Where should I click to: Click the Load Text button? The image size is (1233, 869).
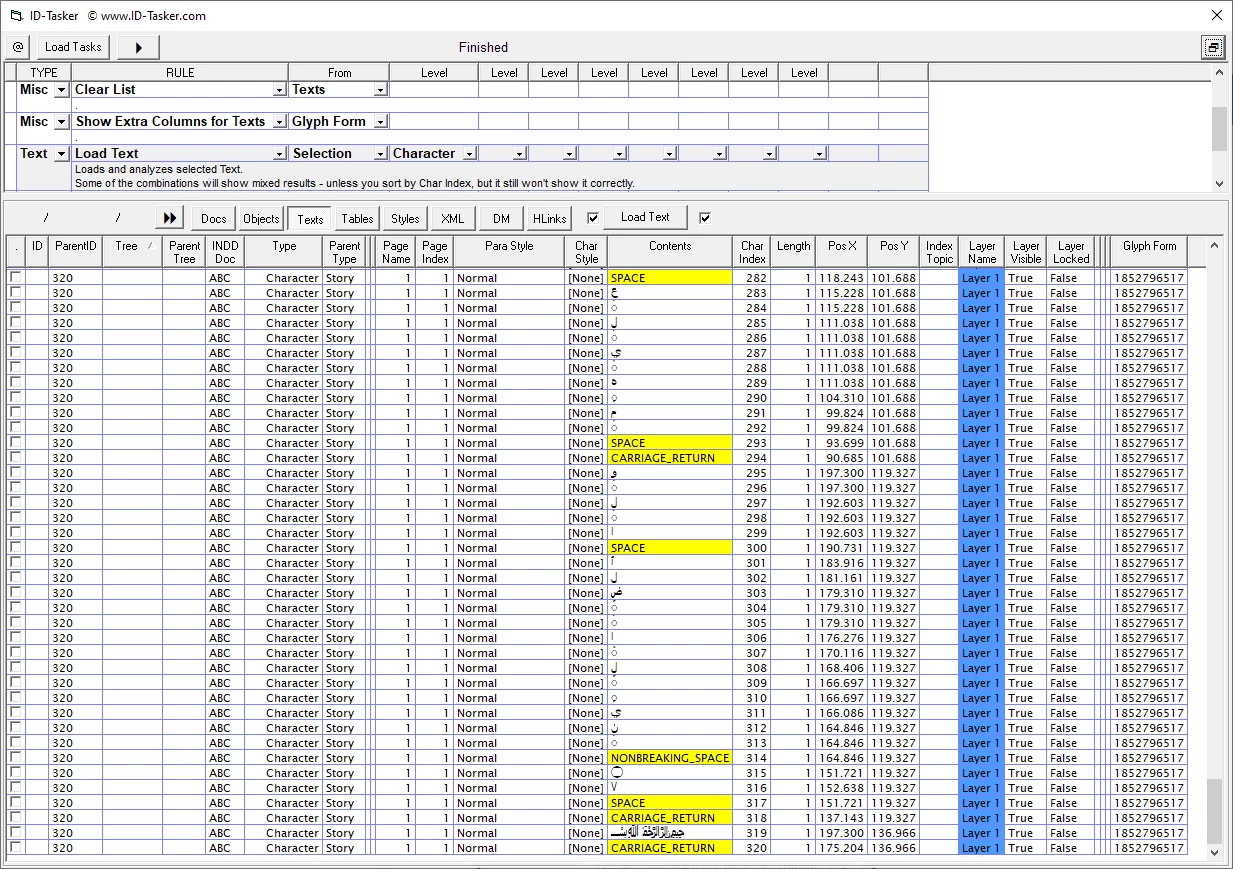coord(645,217)
